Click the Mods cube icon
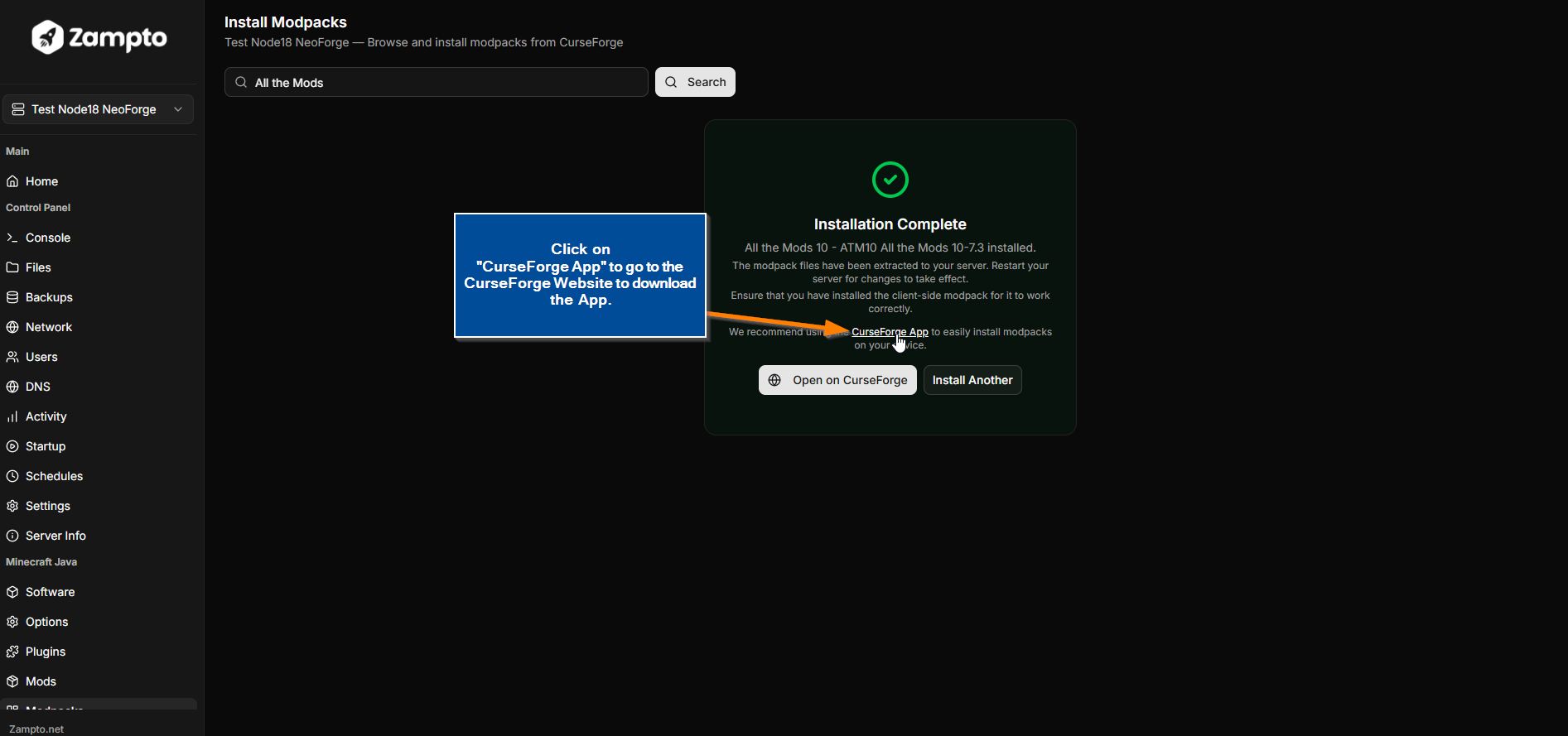1568x736 pixels. [12, 681]
